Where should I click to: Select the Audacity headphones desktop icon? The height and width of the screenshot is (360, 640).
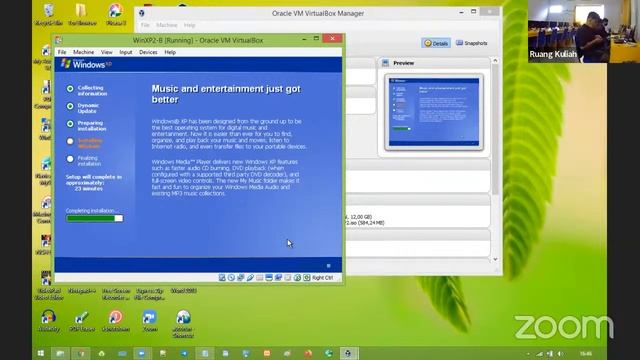tap(49, 320)
